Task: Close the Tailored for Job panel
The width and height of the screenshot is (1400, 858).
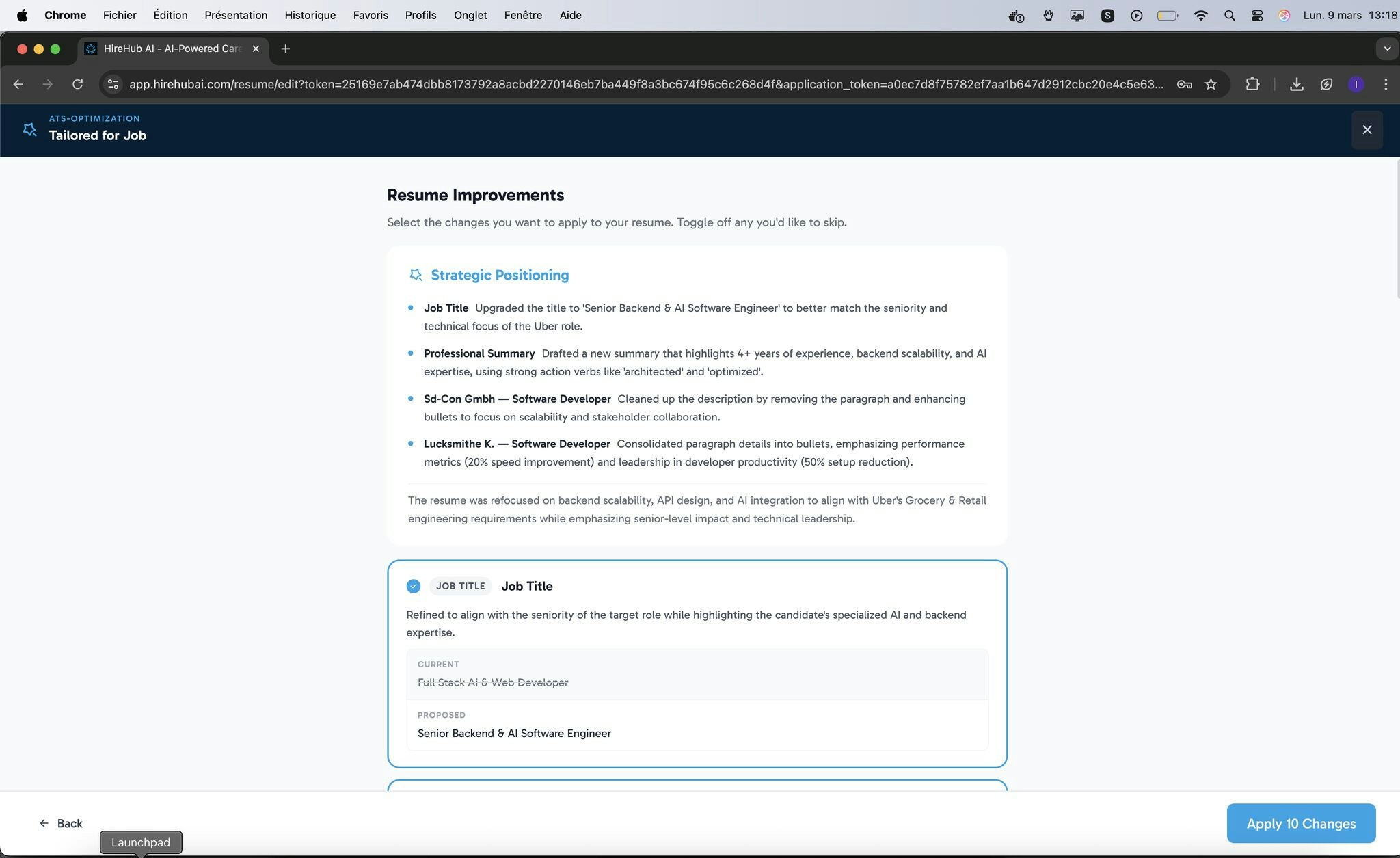Action: click(x=1367, y=130)
